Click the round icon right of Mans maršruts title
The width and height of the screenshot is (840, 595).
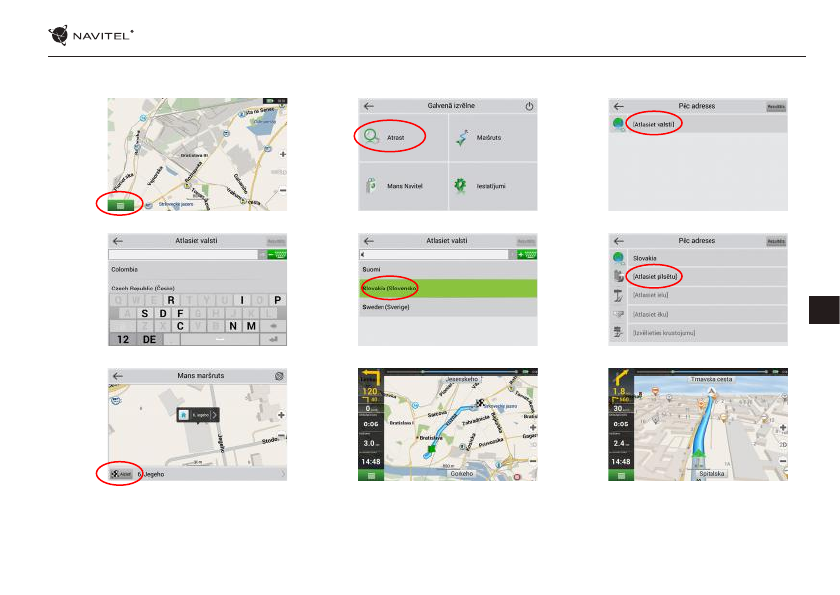pyautogui.click(x=279, y=376)
